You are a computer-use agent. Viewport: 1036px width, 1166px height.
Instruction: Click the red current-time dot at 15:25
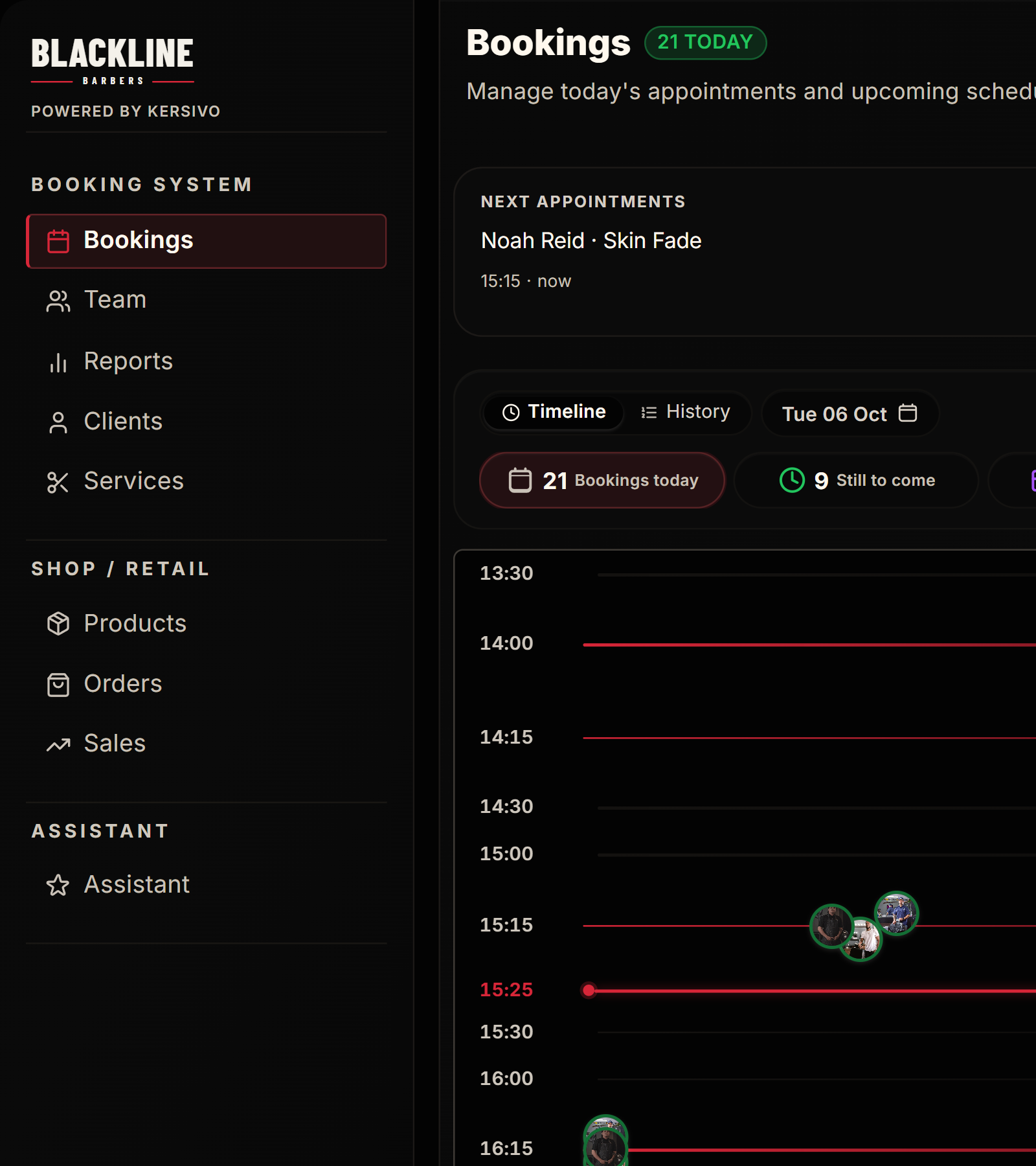point(589,990)
